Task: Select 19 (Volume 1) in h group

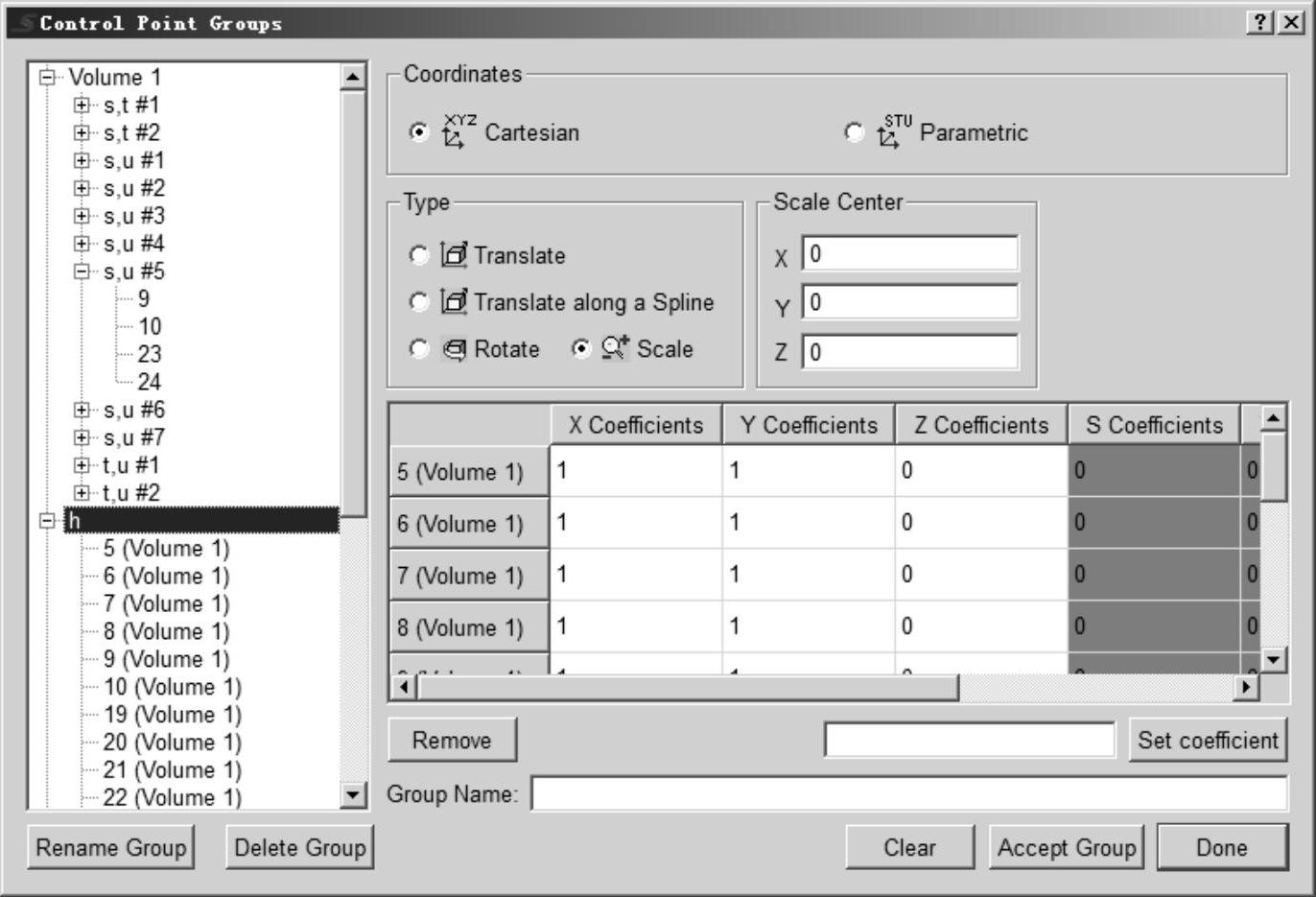Action: pyautogui.click(x=173, y=715)
